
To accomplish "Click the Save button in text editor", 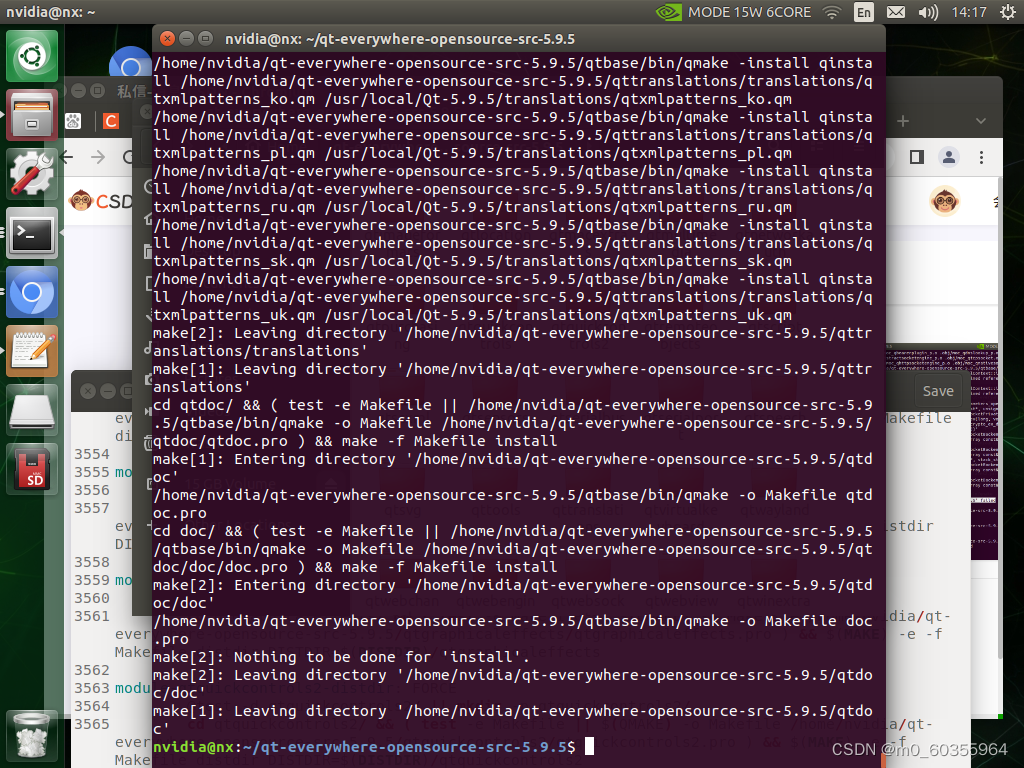I will (938, 391).
